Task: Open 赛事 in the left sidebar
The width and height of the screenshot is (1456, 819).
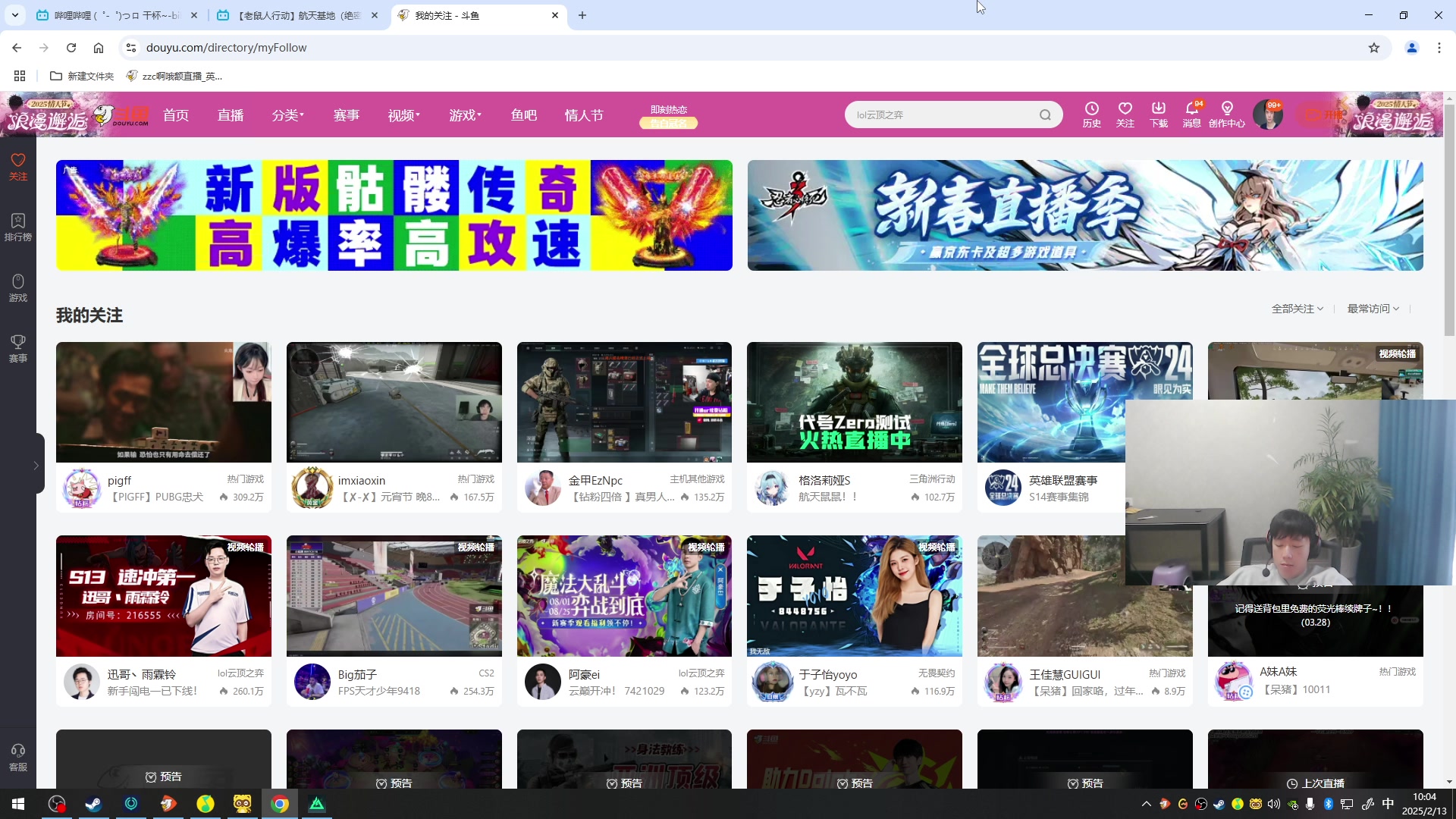Action: (18, 349)
